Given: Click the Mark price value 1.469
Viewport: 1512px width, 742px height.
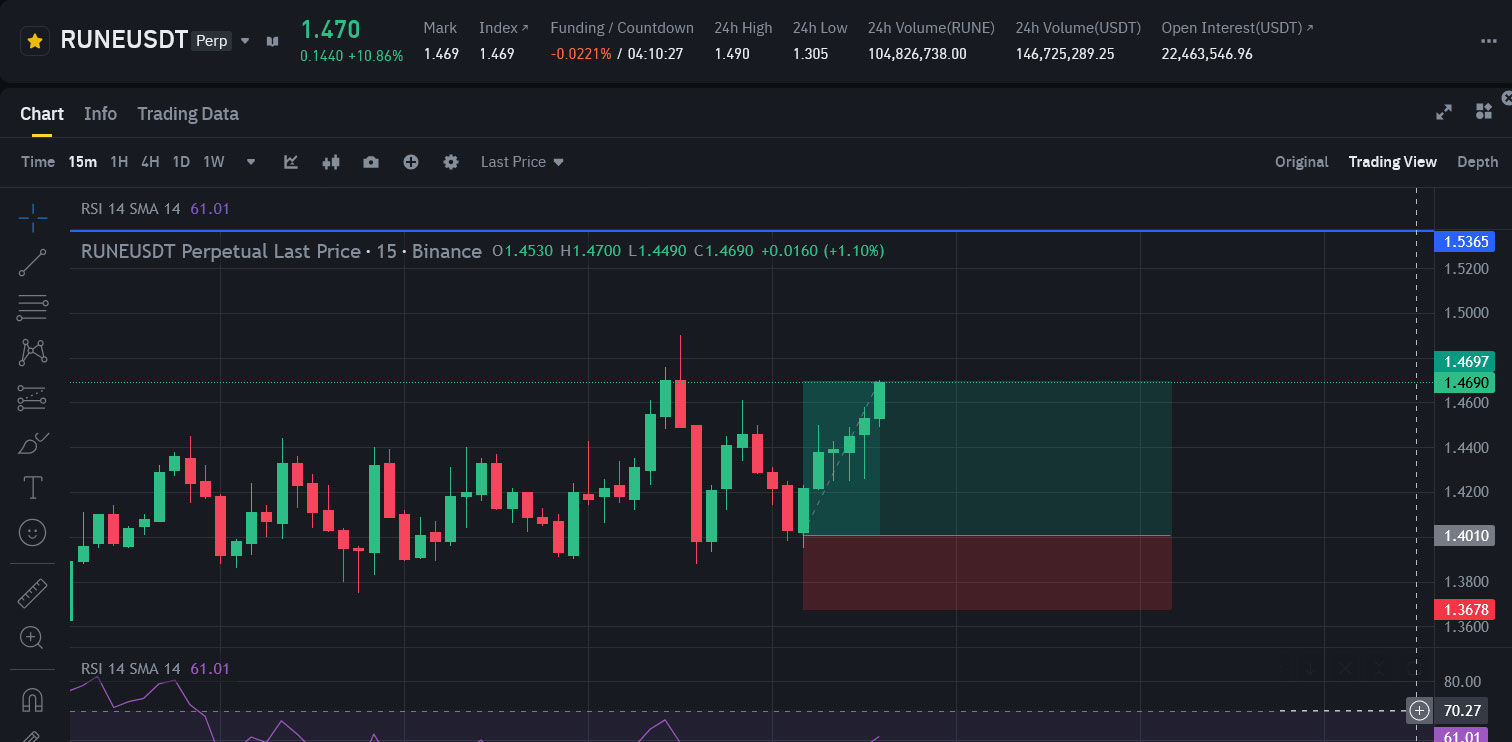Looking at the screenshot, I should (x=441, y=54).
